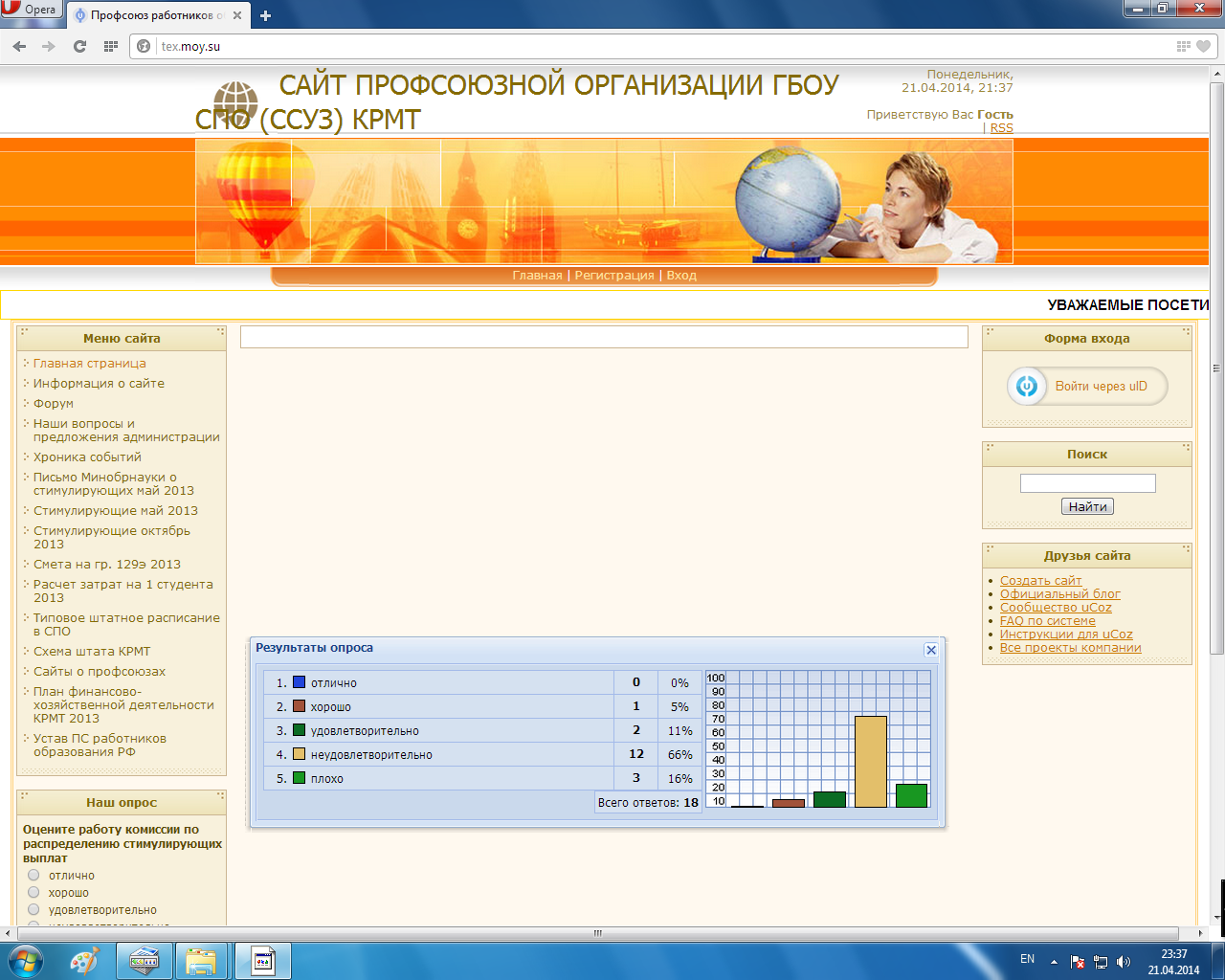This screenshot has width=1225, height=980.
Task: Open Speed Dial grid beside reload
Action: (x=110, y=46)
